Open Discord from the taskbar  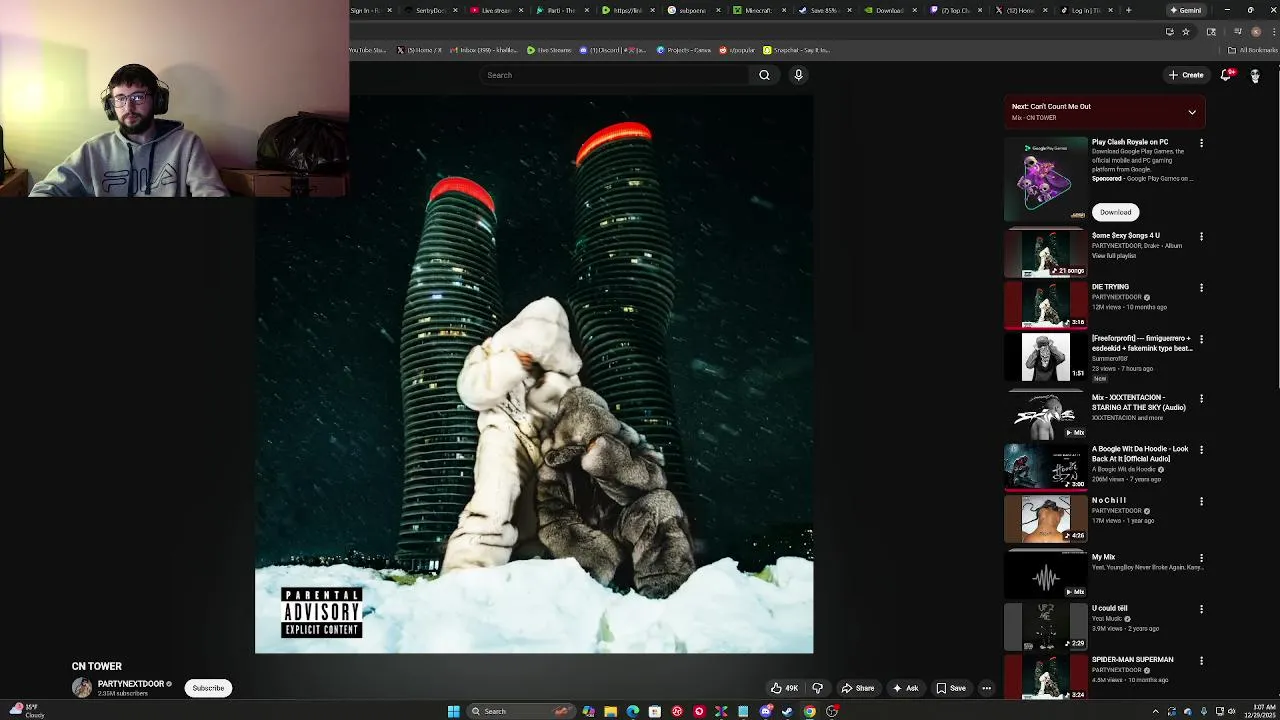(x=765, y=711)
